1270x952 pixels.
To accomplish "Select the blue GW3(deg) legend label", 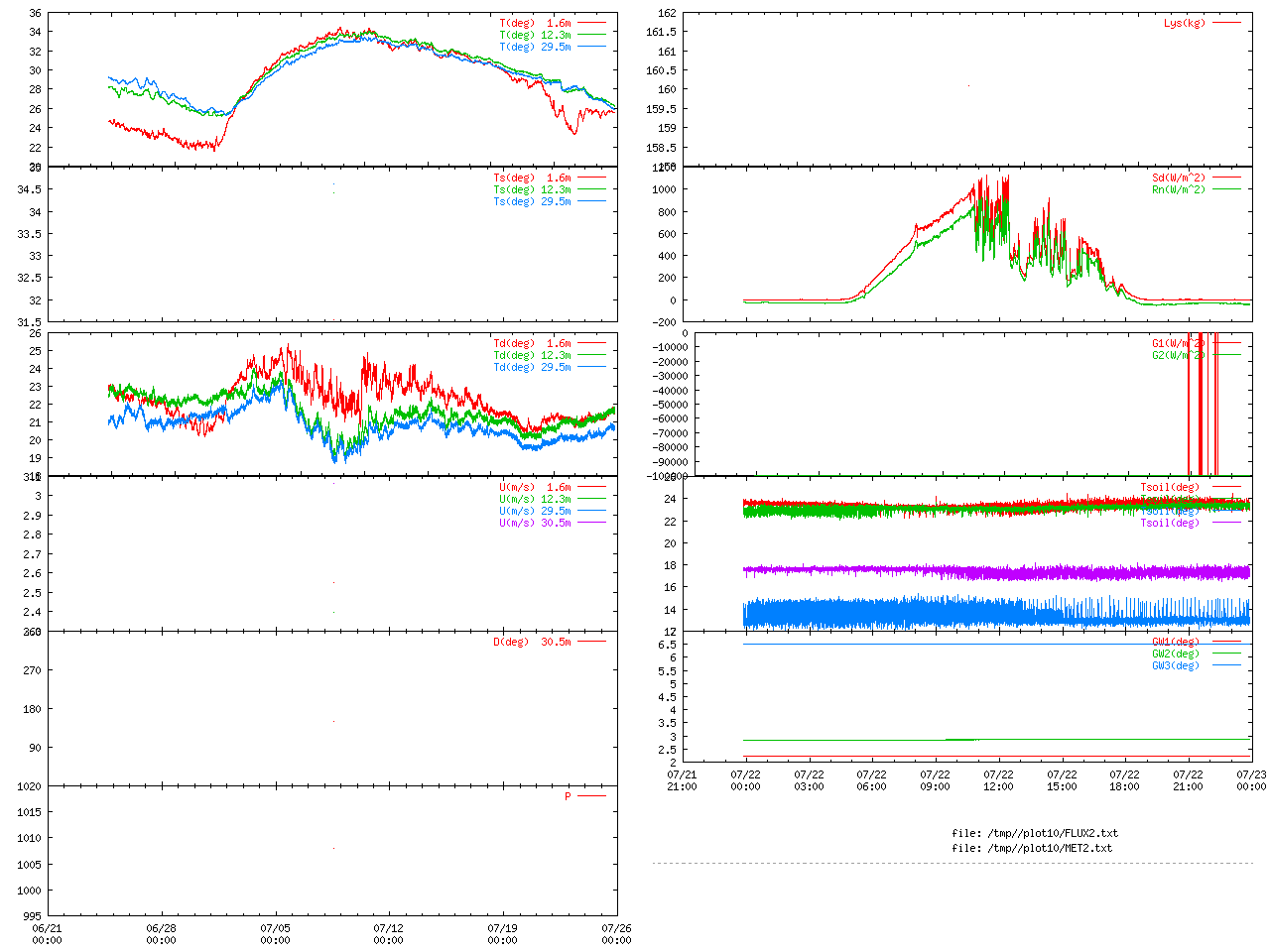I will [1175, 665].
